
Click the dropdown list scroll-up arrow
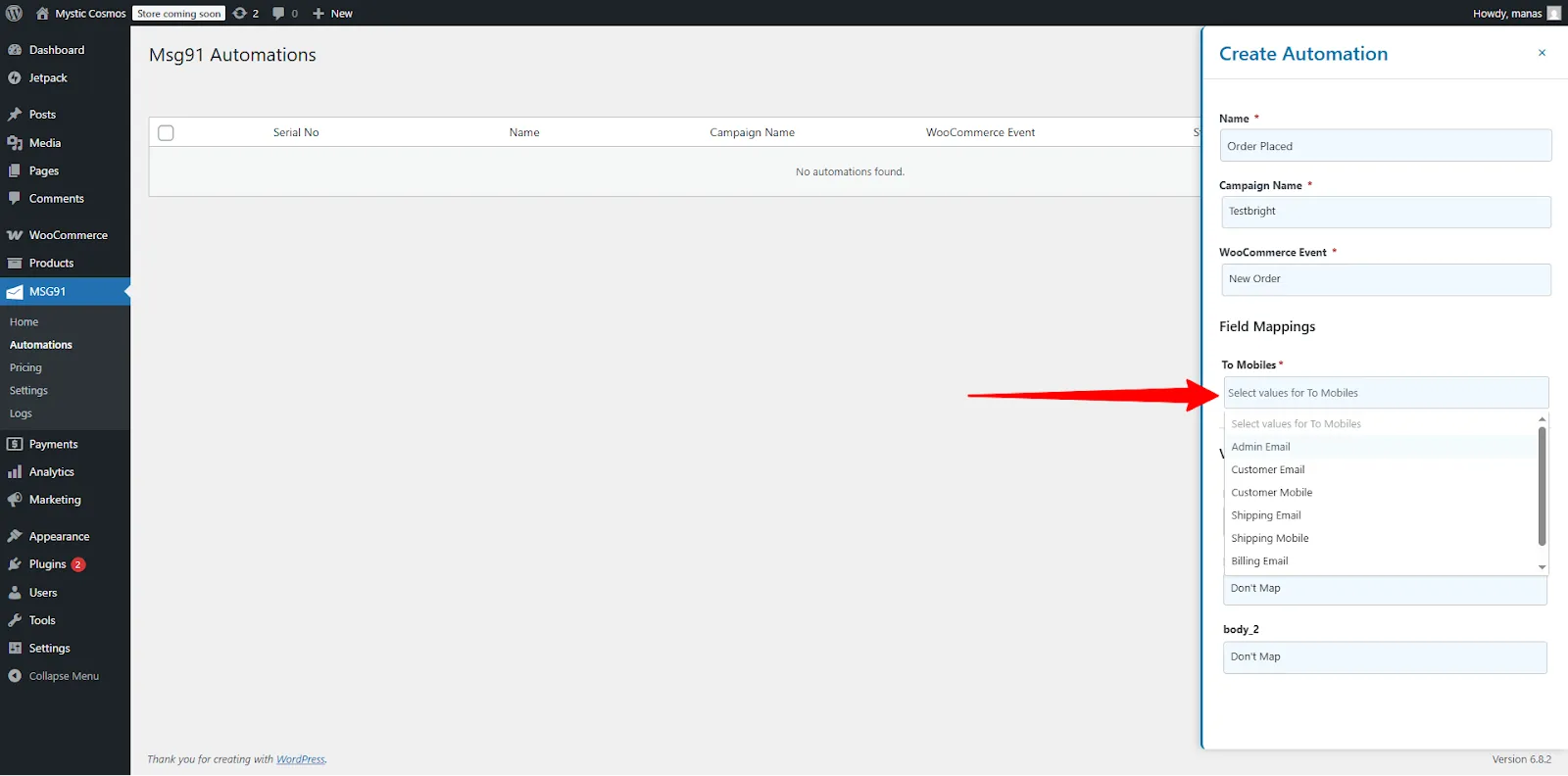tap(1543, 418)
